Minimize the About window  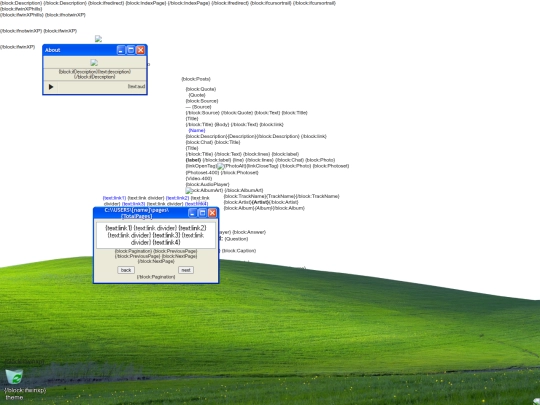point(121,50)
